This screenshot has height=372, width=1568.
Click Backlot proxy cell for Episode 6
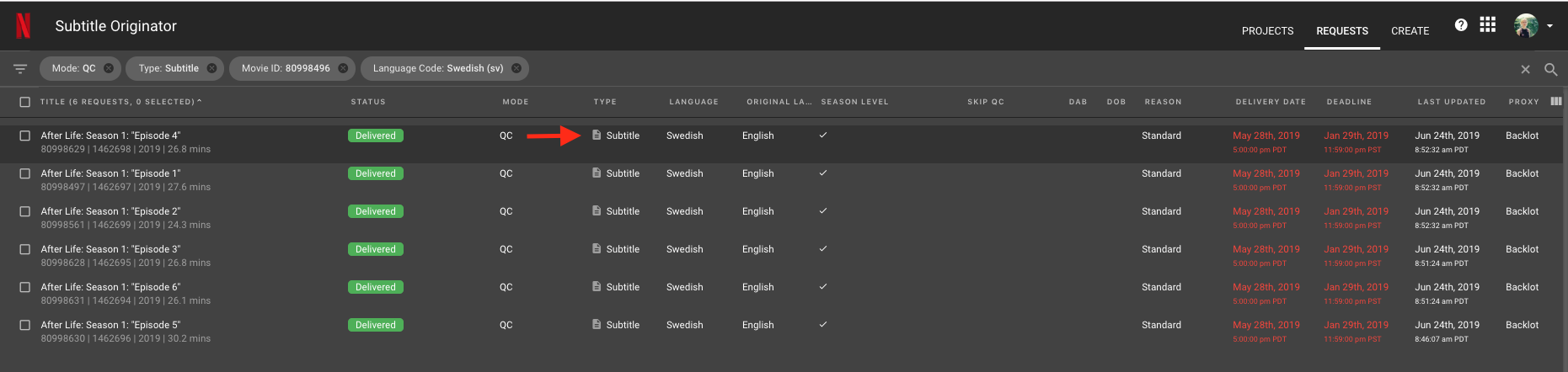pyautogui.click(x=1522, y=287)
